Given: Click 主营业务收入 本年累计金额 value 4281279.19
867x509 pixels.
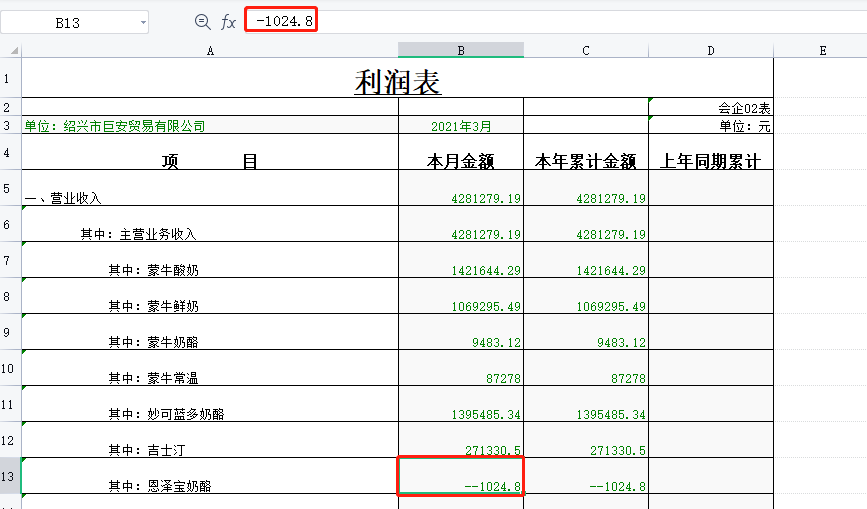Looking at the screenshot, I should (586, 224).
